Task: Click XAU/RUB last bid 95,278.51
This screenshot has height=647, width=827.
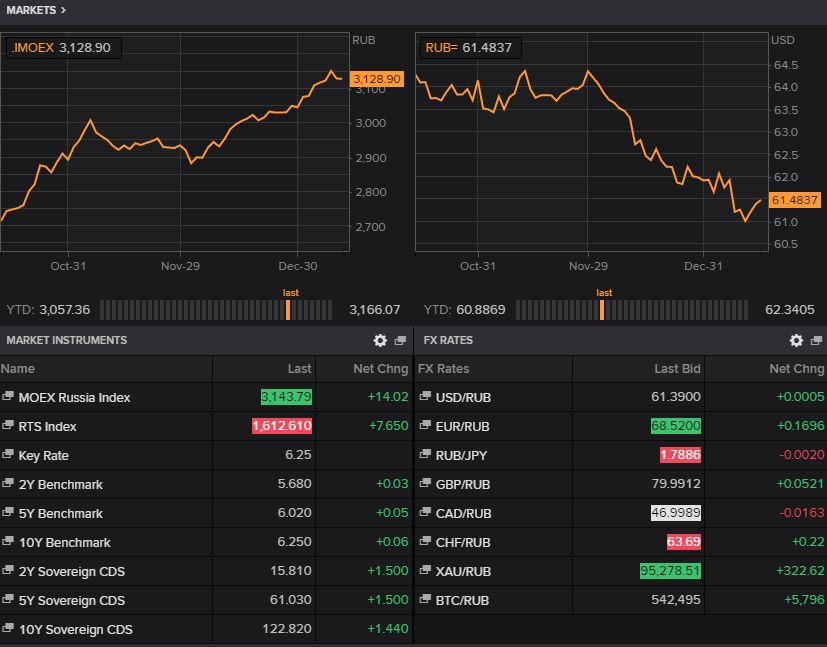Action: [670, 571]
